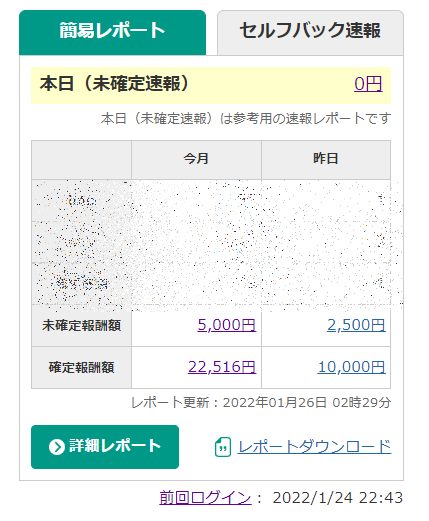This screenshot has height=521, width=429.
Task: Click the download file icon beside レポートダウンロード
Action: pos(223,447)
